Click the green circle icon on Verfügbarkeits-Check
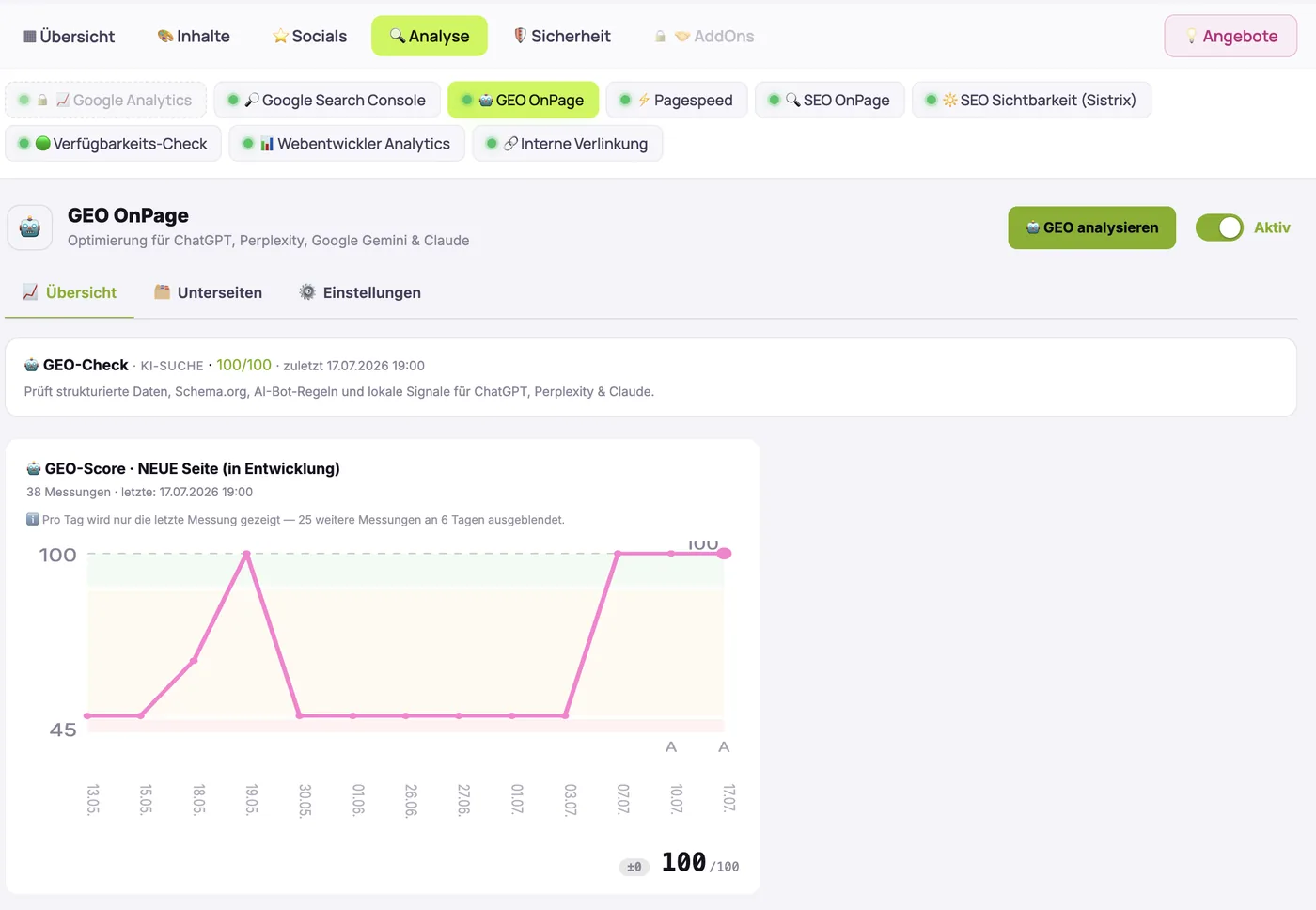Image resolution: width=1316 pixels, height=910 pixels. [42, 143]
